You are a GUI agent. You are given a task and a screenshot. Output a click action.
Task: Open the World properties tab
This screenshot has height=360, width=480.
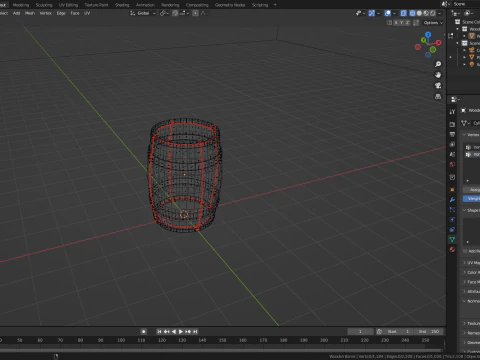pos(452,164)
